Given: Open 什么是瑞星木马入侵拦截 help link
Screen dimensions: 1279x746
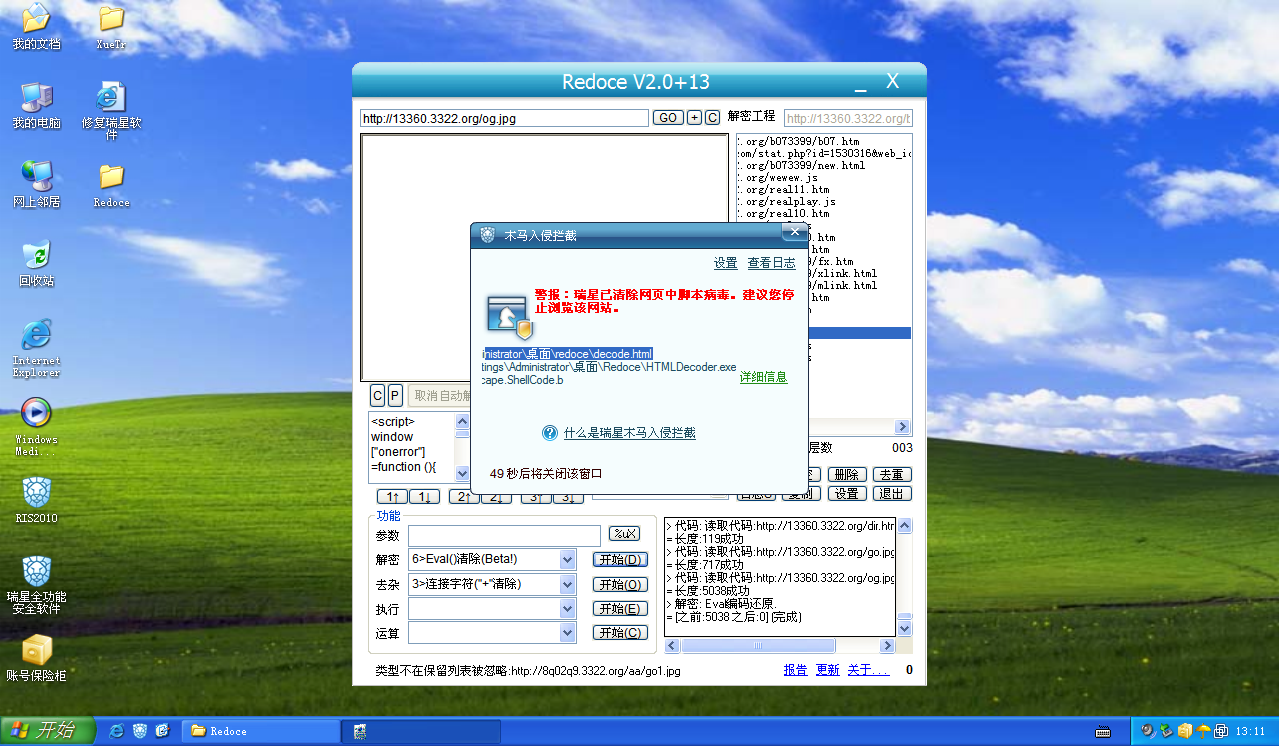Looking at the screenshot, I should (x=629, y=433).
